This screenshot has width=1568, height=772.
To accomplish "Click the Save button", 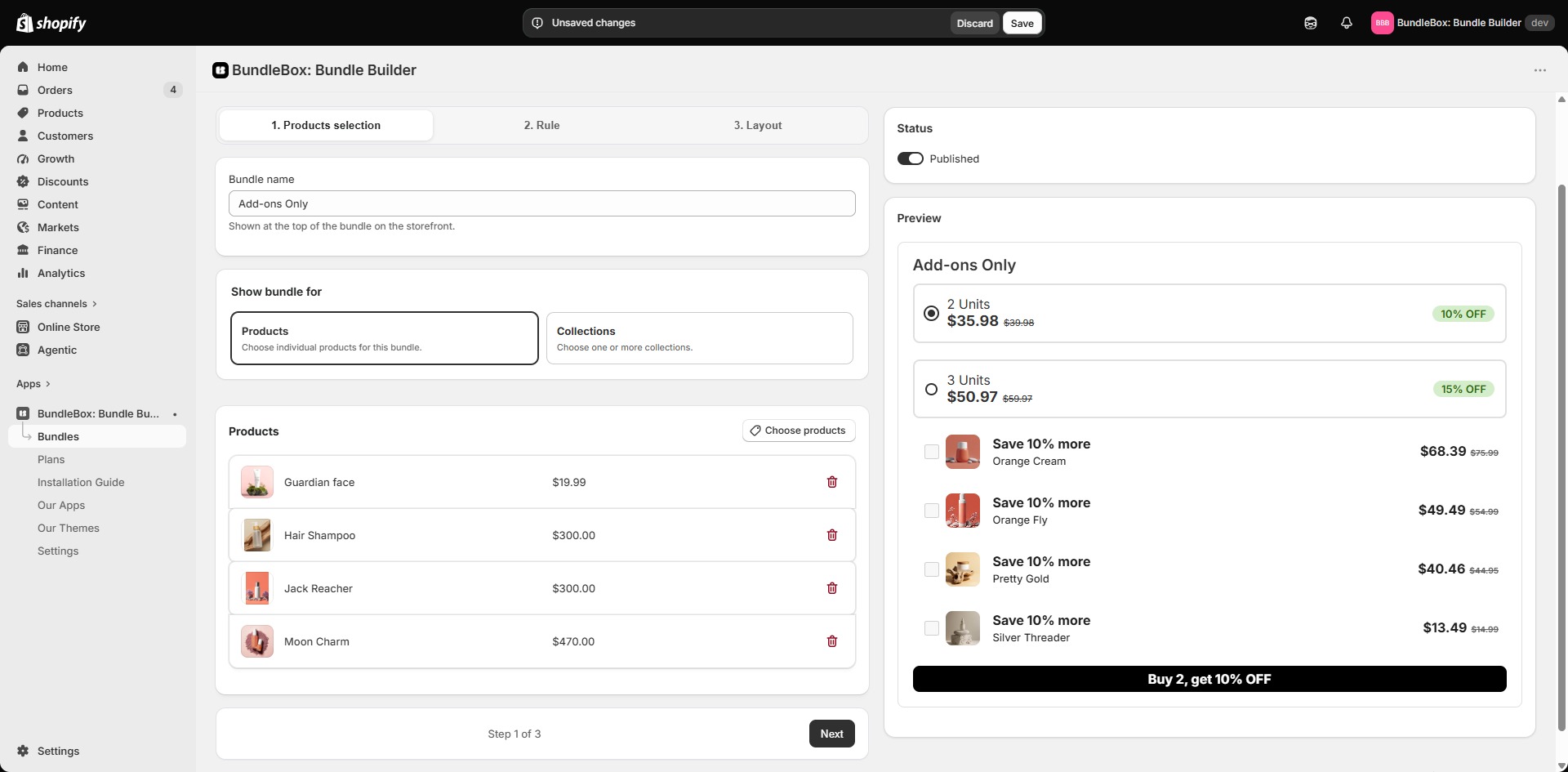I will (x=1022, y=23).
